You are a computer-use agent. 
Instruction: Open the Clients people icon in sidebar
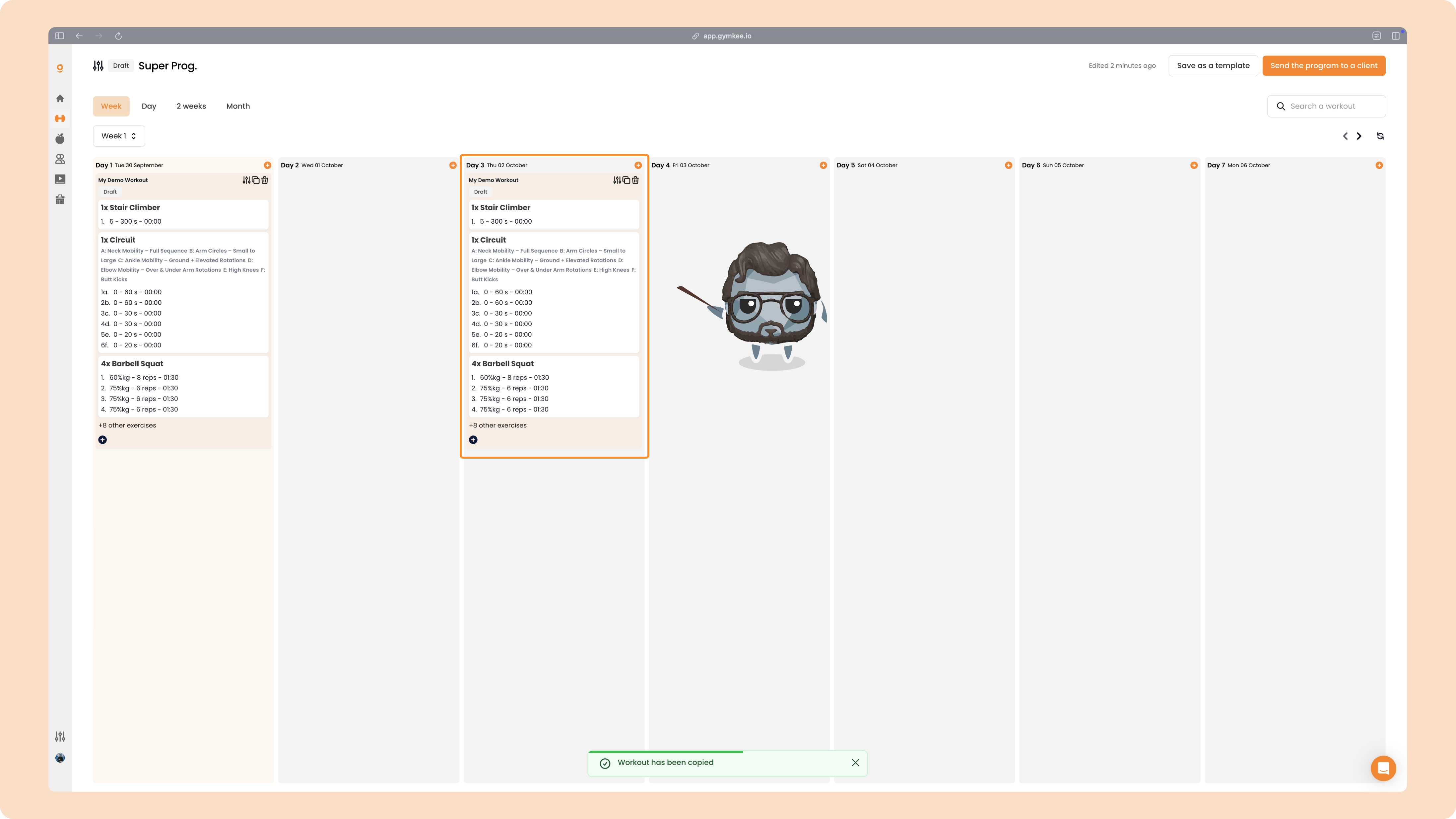60,159
